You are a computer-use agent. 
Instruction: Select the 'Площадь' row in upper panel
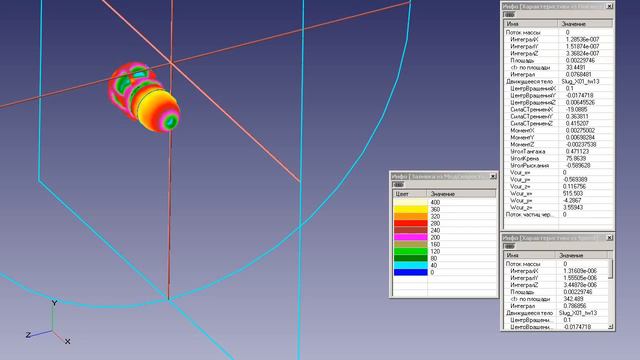coord(558,60)
